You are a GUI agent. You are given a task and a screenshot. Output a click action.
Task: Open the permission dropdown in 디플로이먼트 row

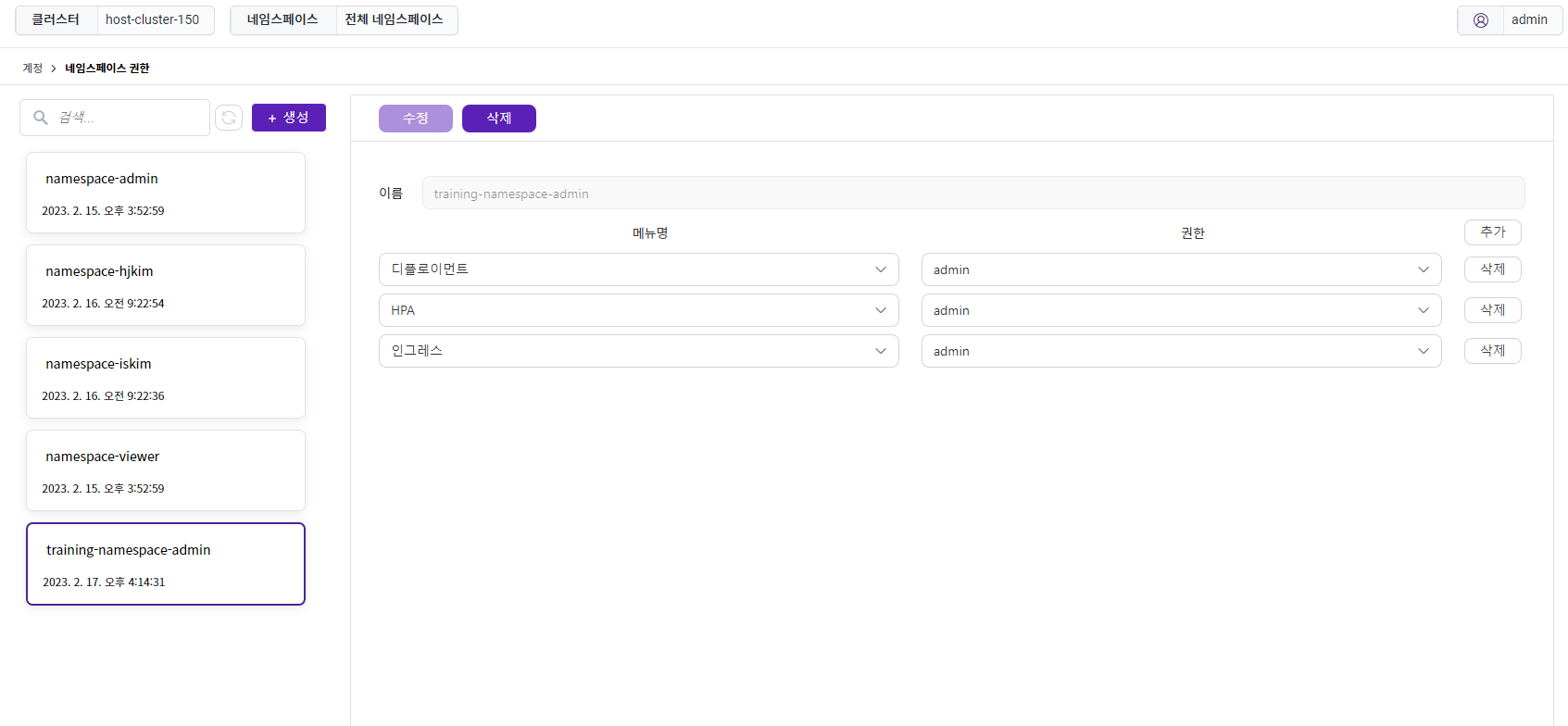click(1181, 269)
